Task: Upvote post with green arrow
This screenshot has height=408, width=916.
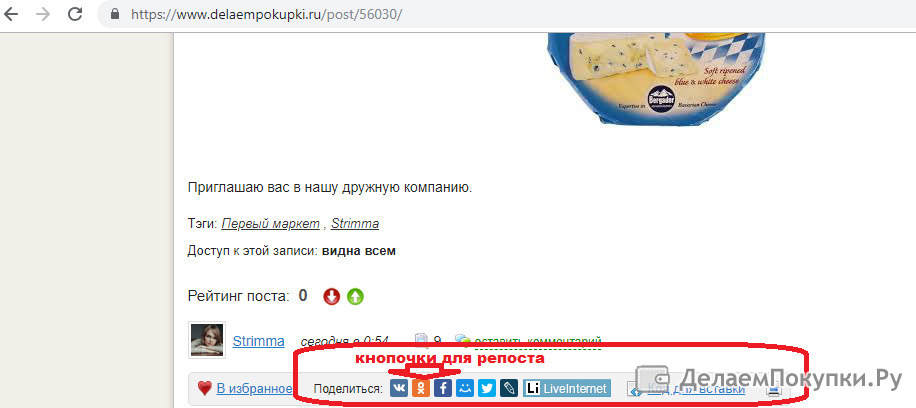Action: 355,296
